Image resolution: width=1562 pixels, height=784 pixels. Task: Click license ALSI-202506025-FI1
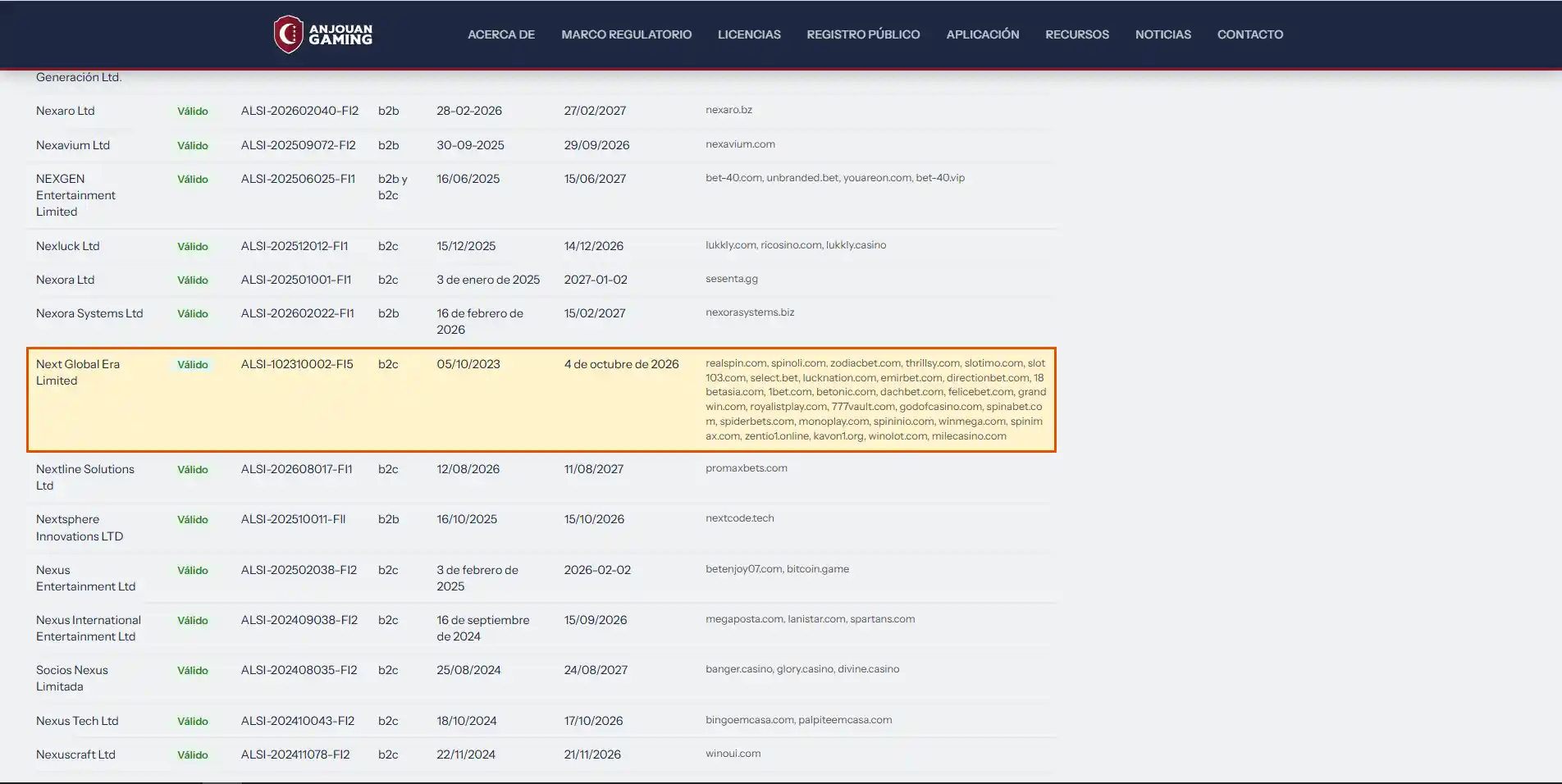[x=298, y=179]
